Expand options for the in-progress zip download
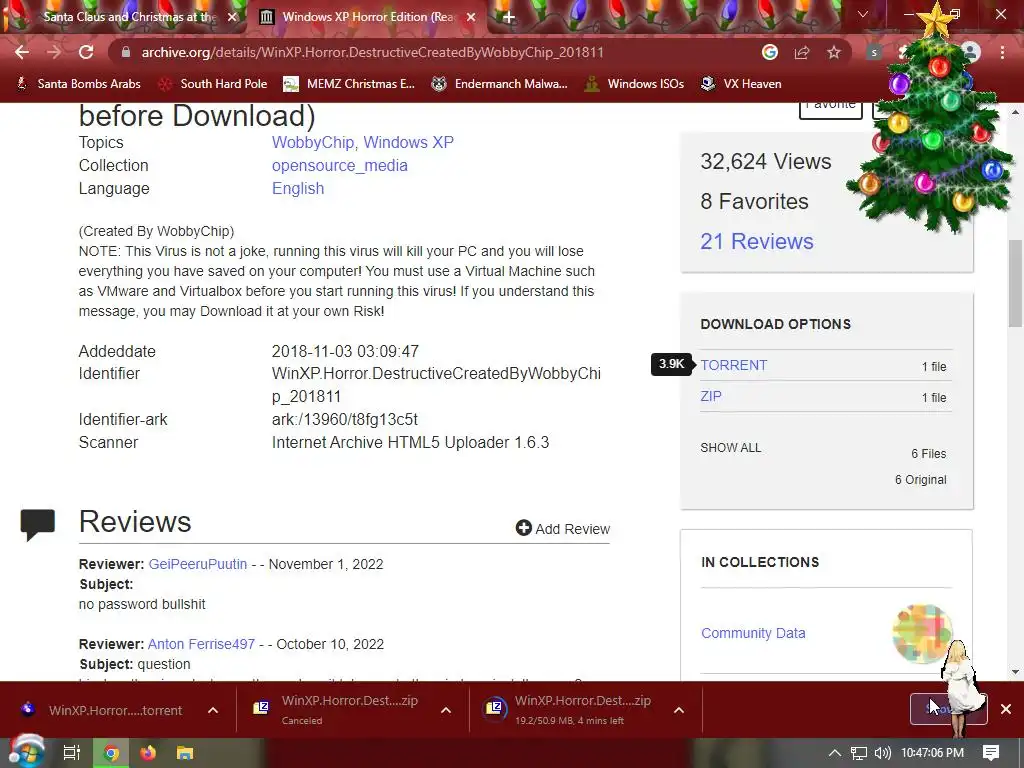 tap(679, 710)
